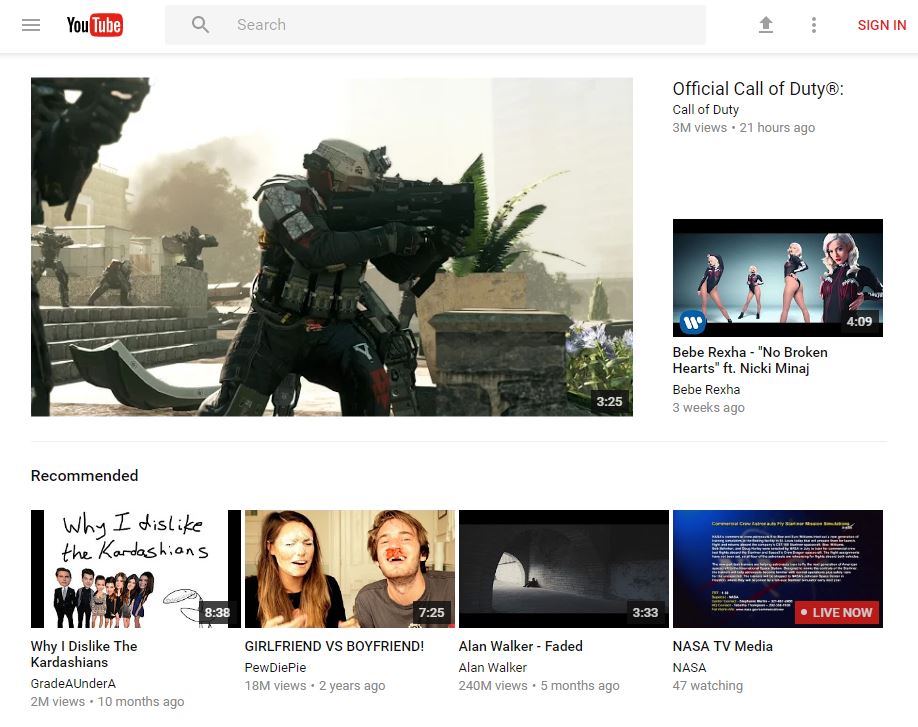Open Bebe Rexha No Broken Hearts title
The image size is (918, 727).
click(x=750, y=360)
